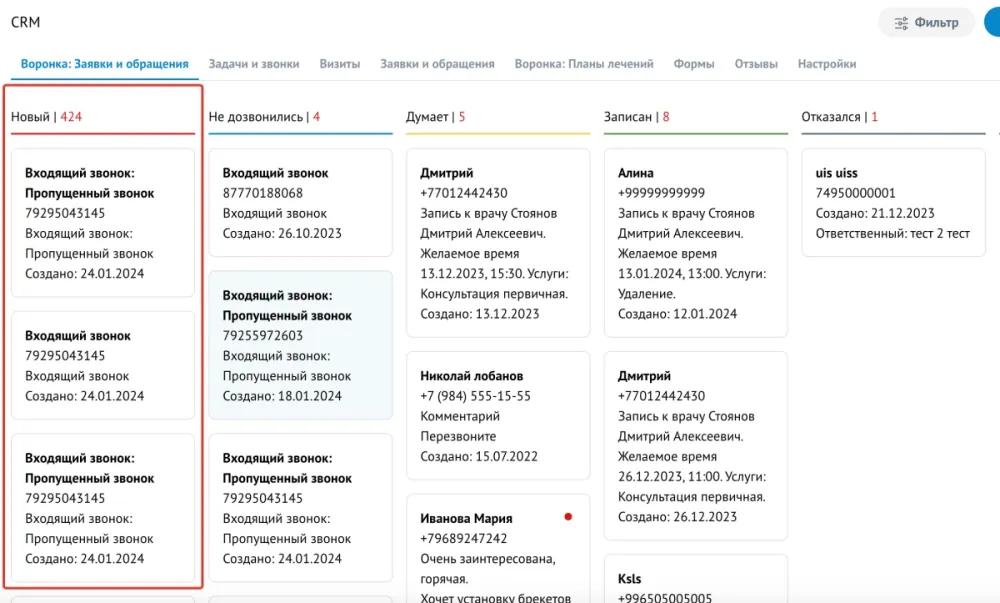
Task: Click Создано: 18.01.2024 date
Action: pyautogui.click(x=282, y=396)
